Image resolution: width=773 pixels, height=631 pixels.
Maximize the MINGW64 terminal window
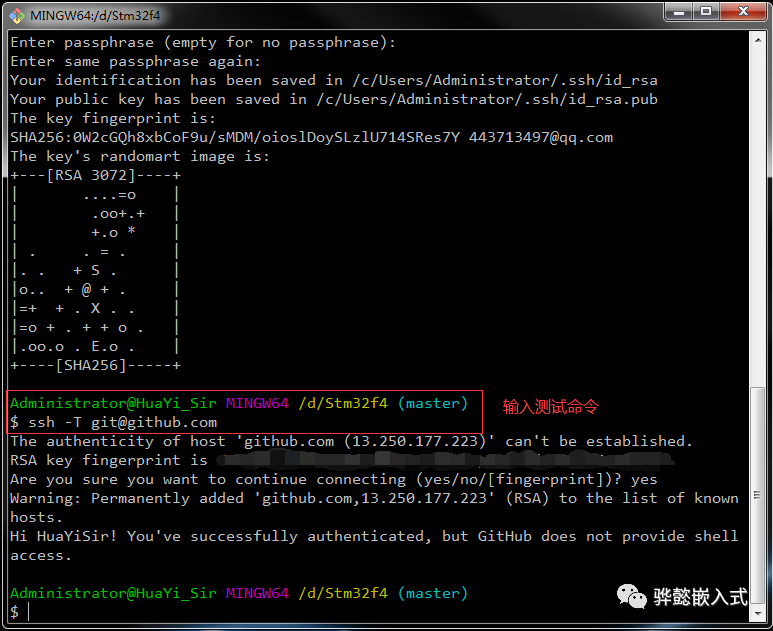[706, 12]
